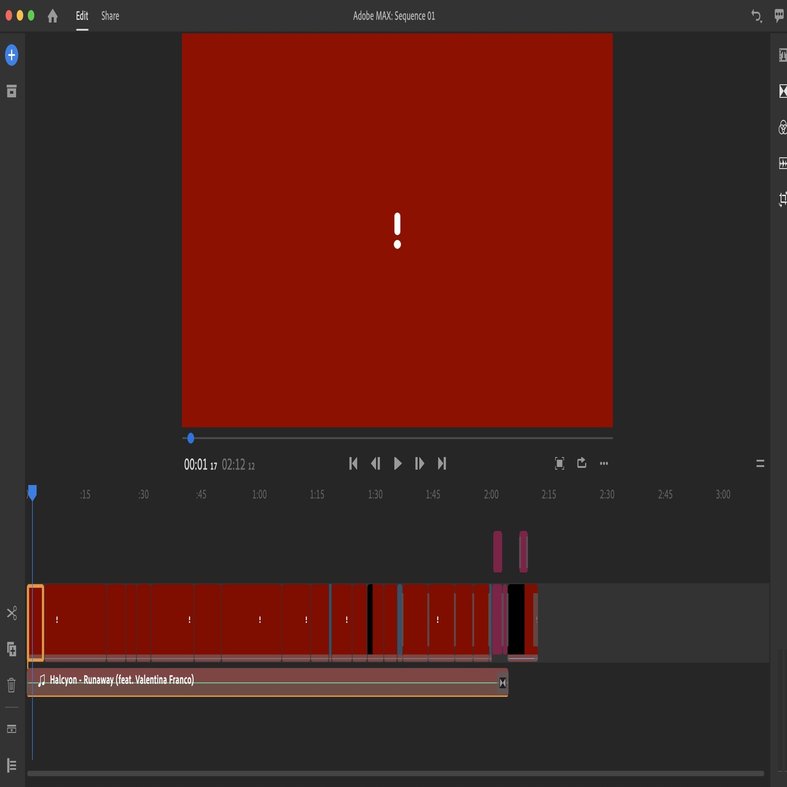Screen dimensions: 787x787
Task: Open the feedback comment icon
Action: pos(779,16)
